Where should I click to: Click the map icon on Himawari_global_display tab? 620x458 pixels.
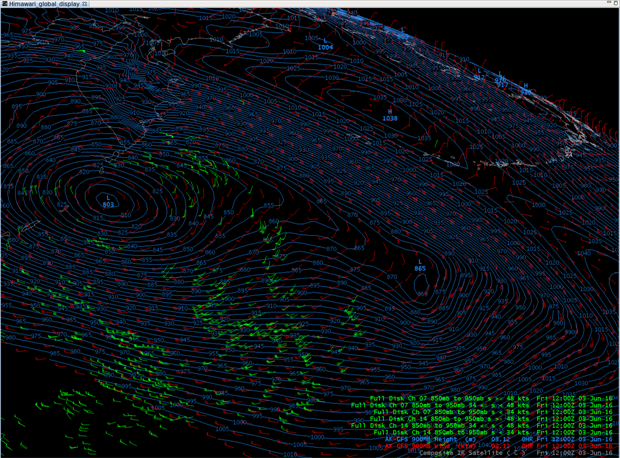click(5, 4)
